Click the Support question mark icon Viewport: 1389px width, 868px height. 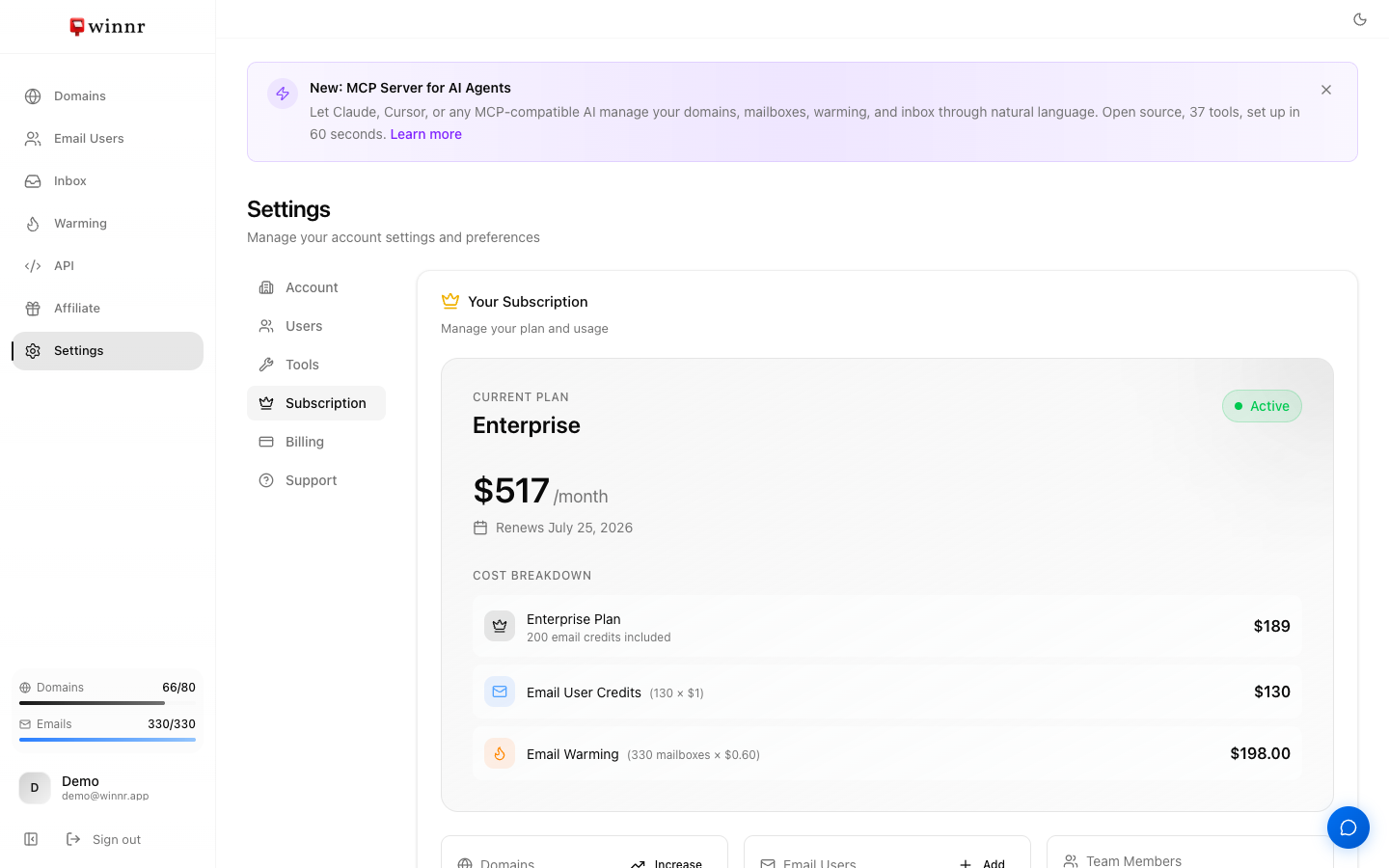tap(266, 480)
